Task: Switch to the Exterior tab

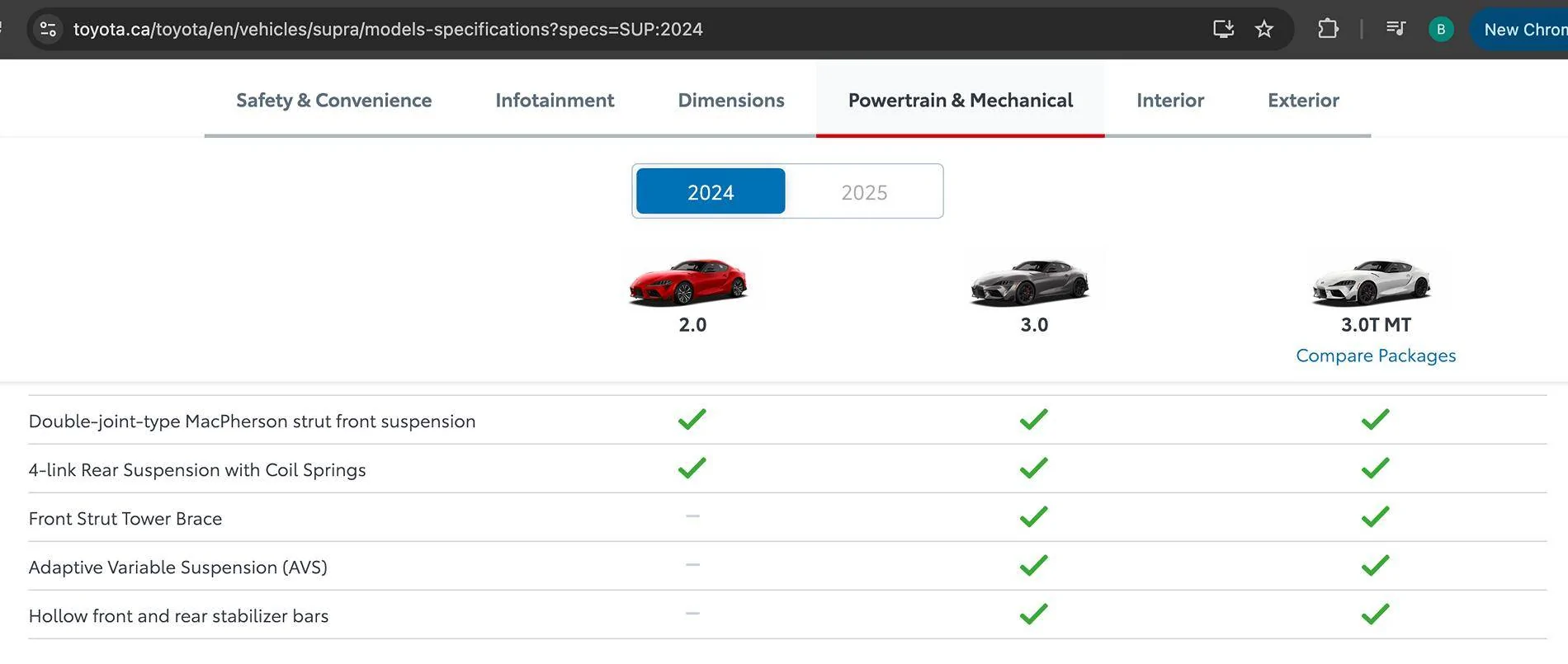Action: pyautogui.click(x=1303, y=100)
